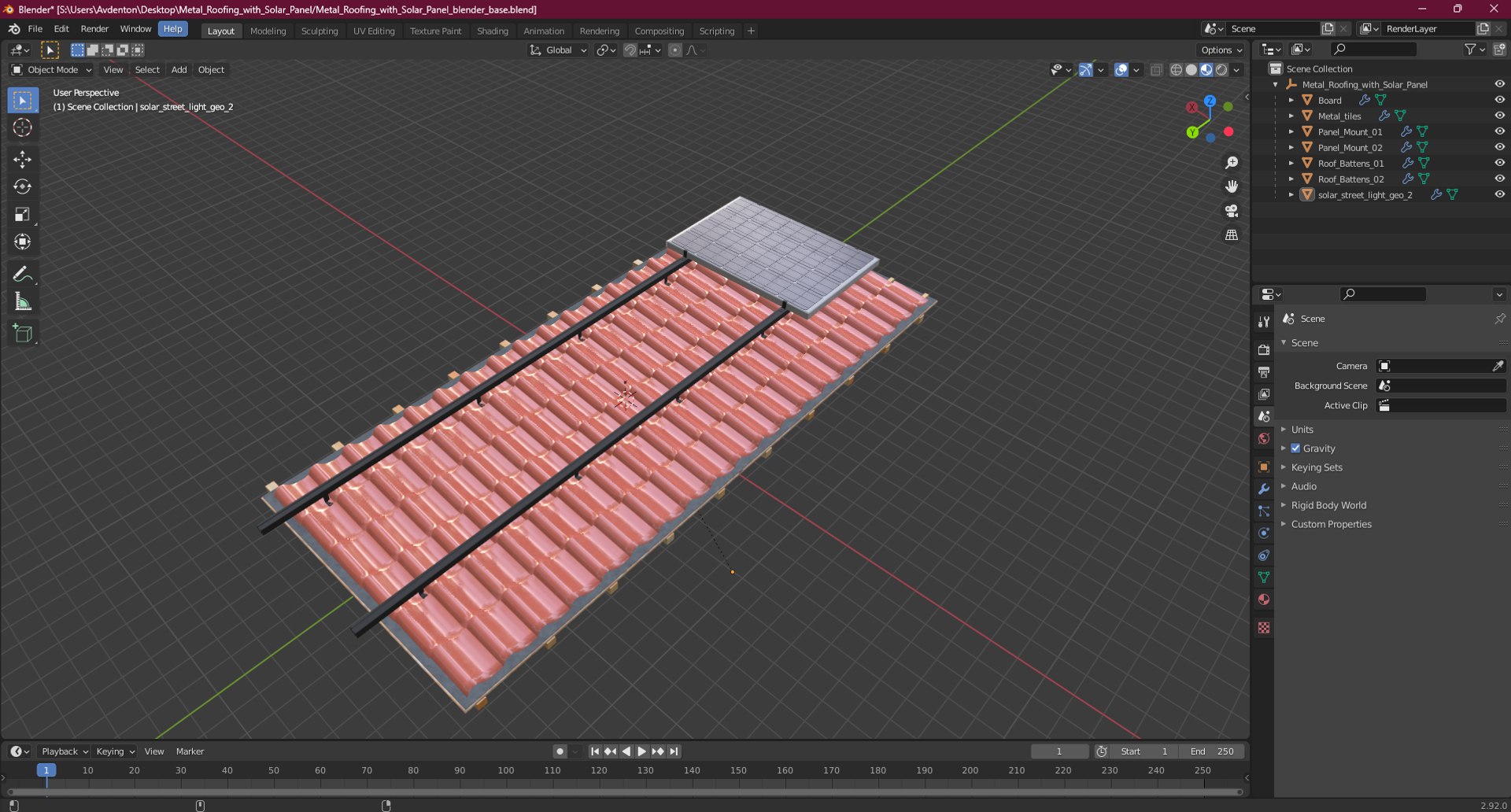The height and width of the screenshot is (812, 1511).
Task: Click the End frame field
Action: tap(1212, 751)
